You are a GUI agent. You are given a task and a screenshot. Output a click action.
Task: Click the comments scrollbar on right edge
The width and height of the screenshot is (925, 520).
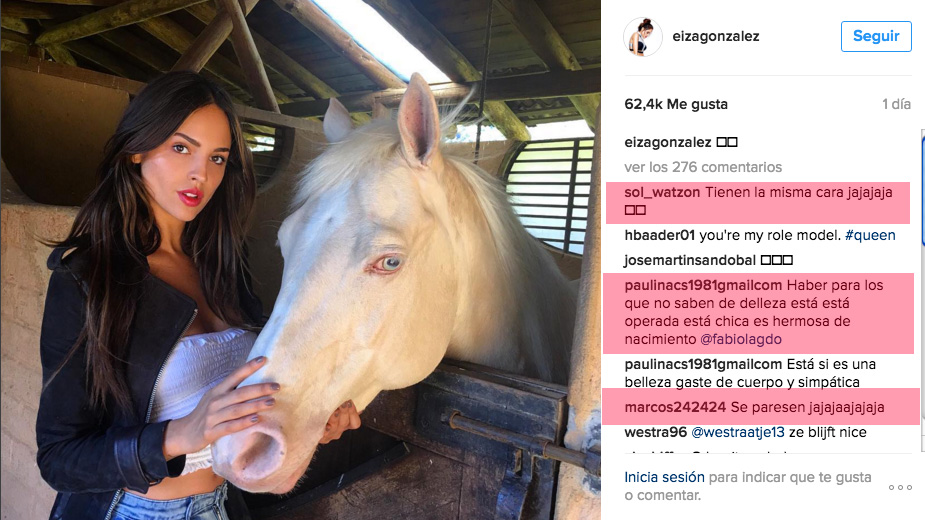[x=923, y=188]
